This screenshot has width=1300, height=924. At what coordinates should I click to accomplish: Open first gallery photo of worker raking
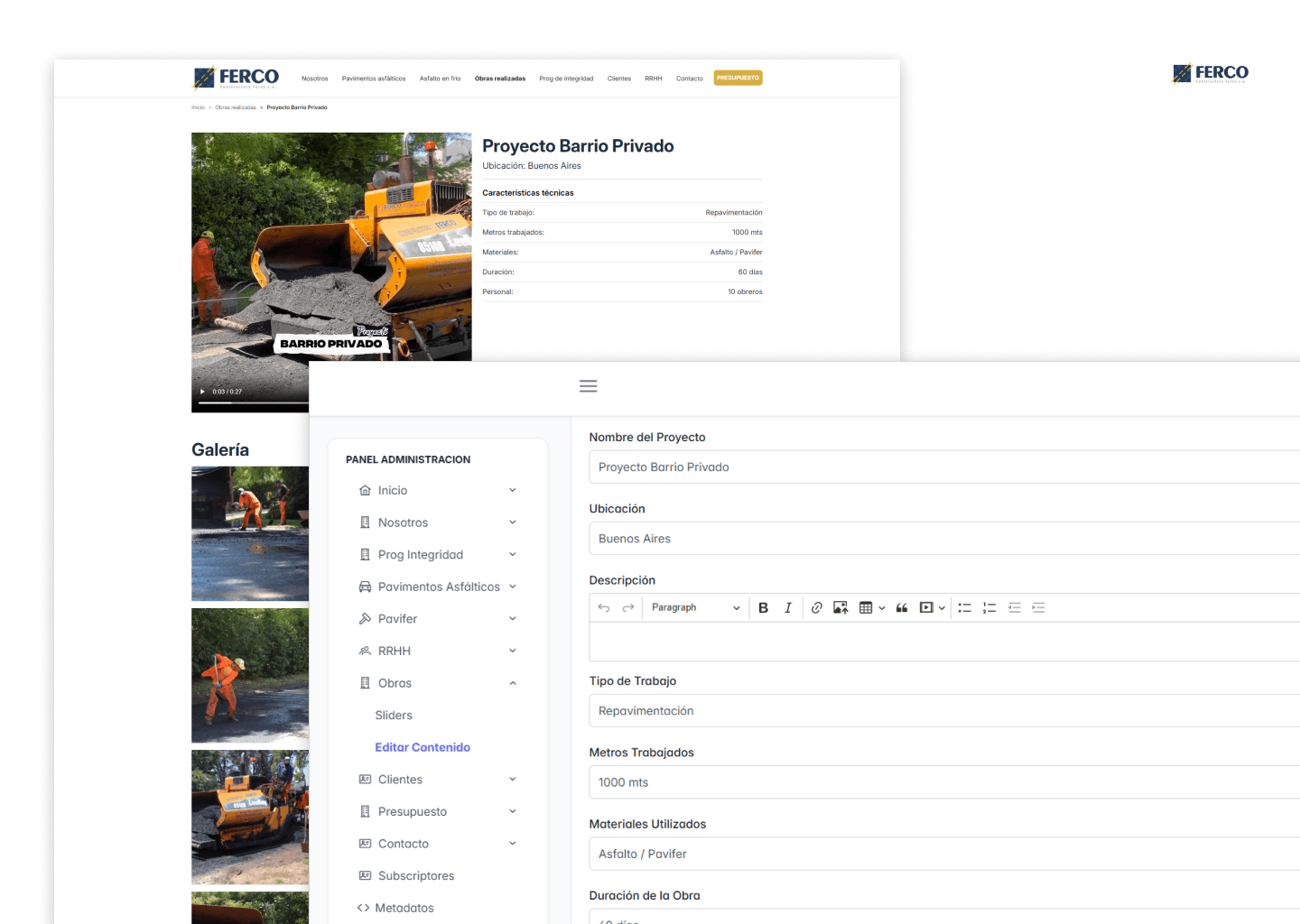coord(250,533)
